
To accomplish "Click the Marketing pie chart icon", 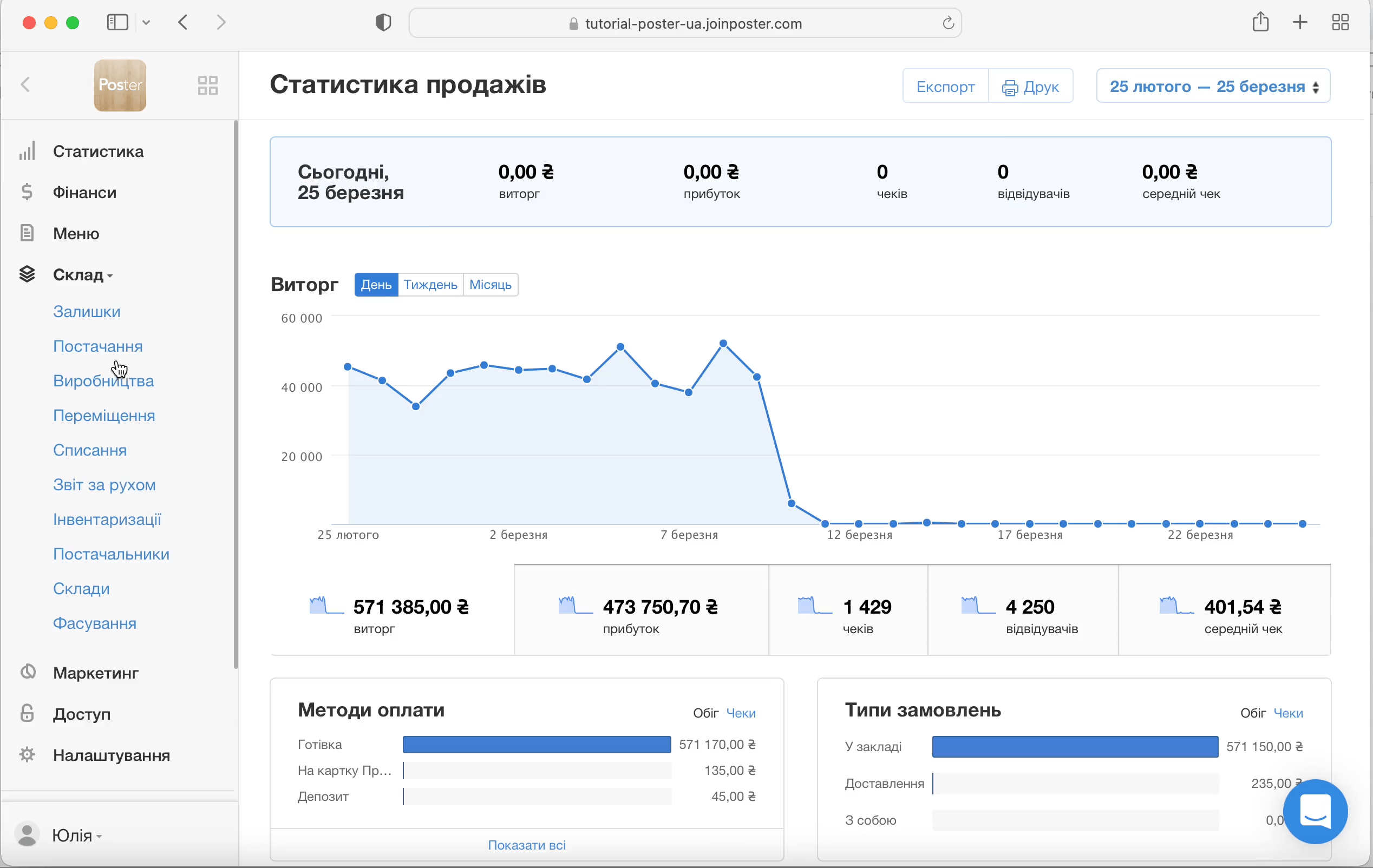I will point(28,673).
